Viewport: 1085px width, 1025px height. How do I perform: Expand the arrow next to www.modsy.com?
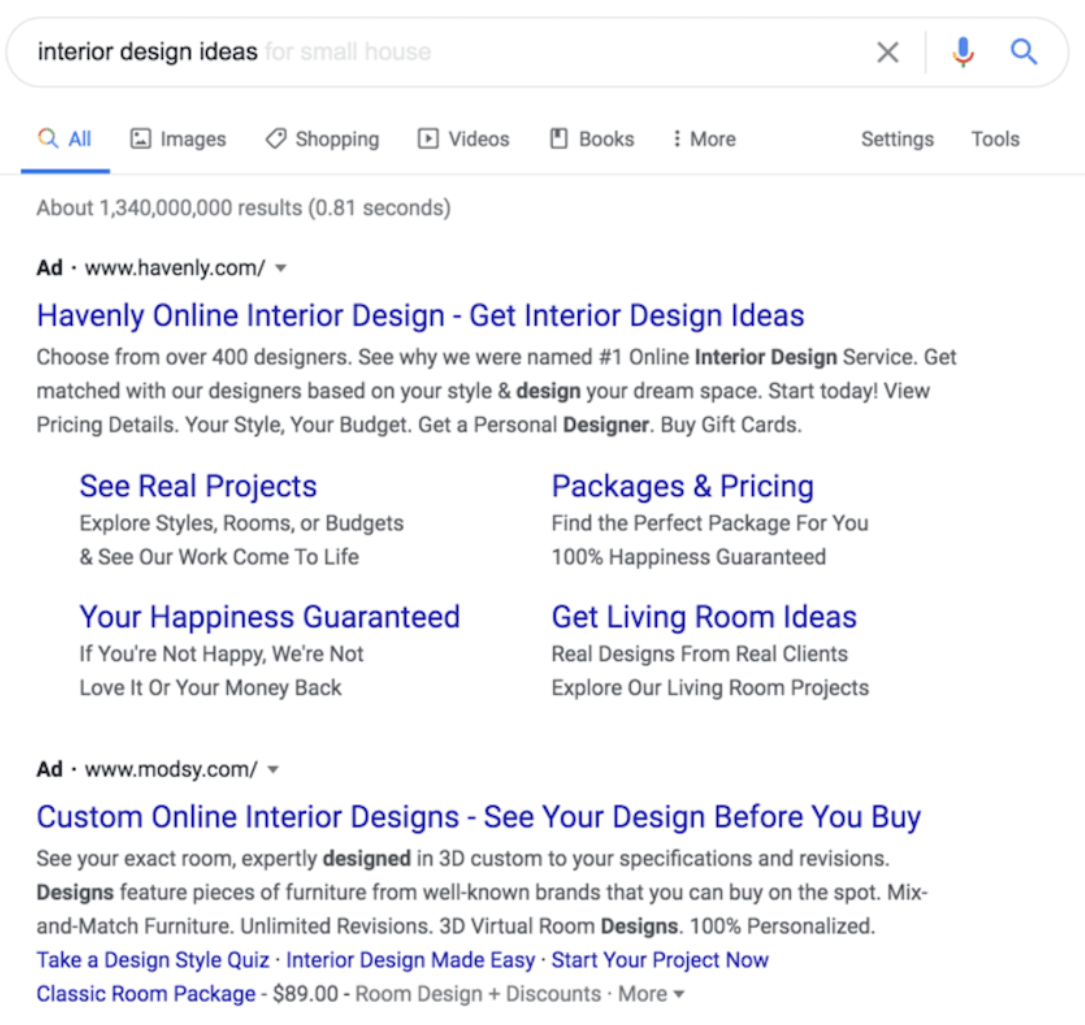tap(273, 770)
